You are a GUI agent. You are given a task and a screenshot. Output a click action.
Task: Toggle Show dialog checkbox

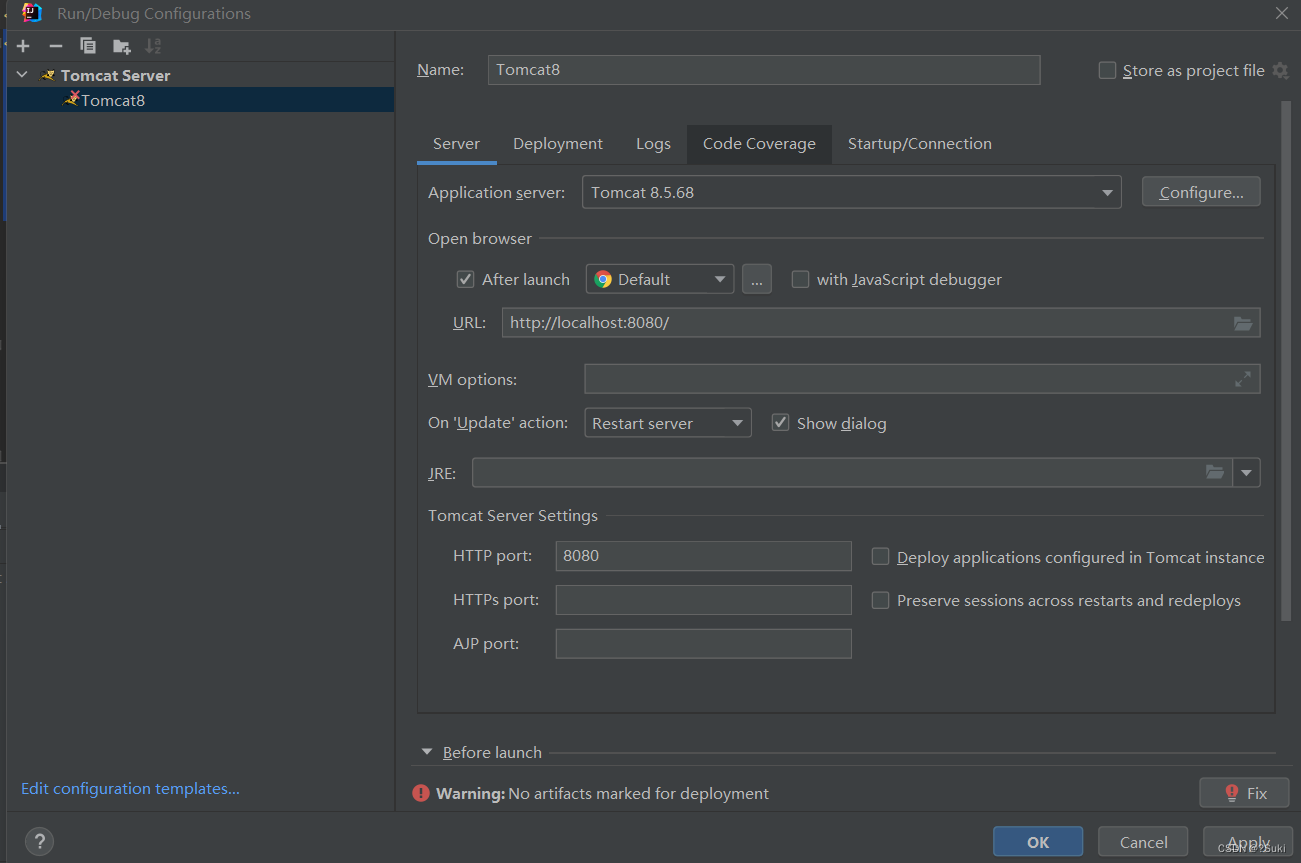[781, 423]
